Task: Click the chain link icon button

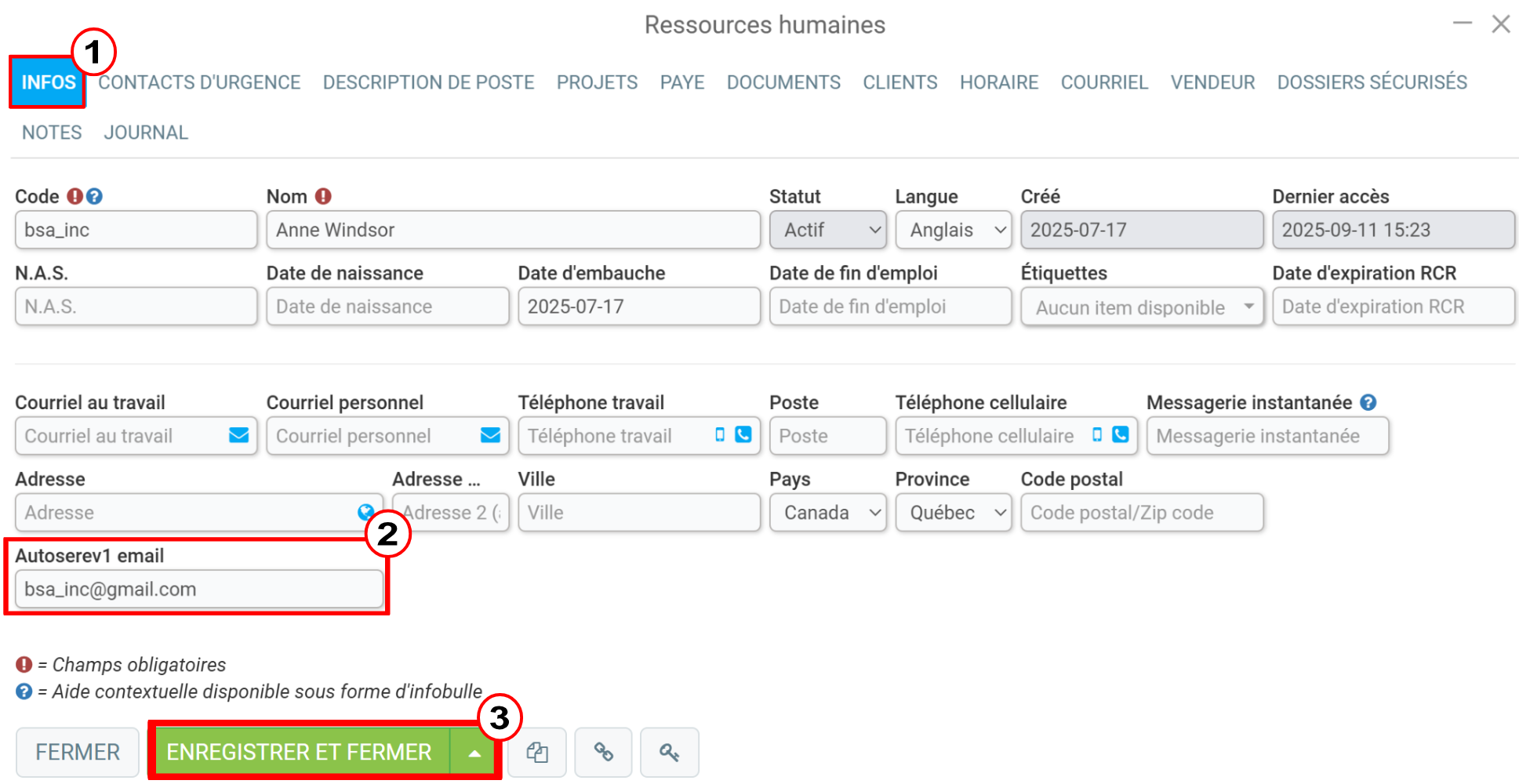Action: coord(603,753)
